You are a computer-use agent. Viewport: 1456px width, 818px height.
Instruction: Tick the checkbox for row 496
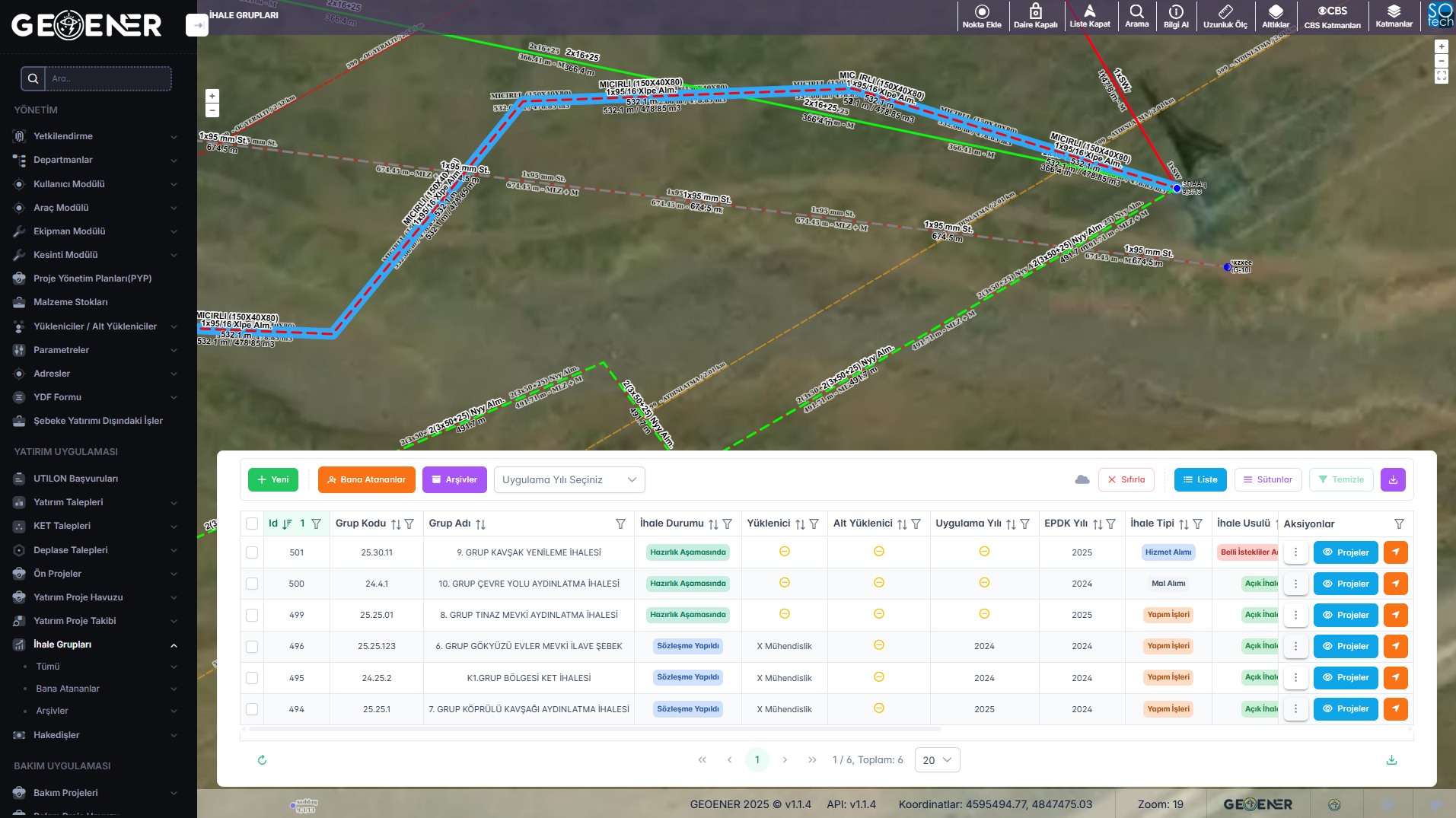point(252,646)
